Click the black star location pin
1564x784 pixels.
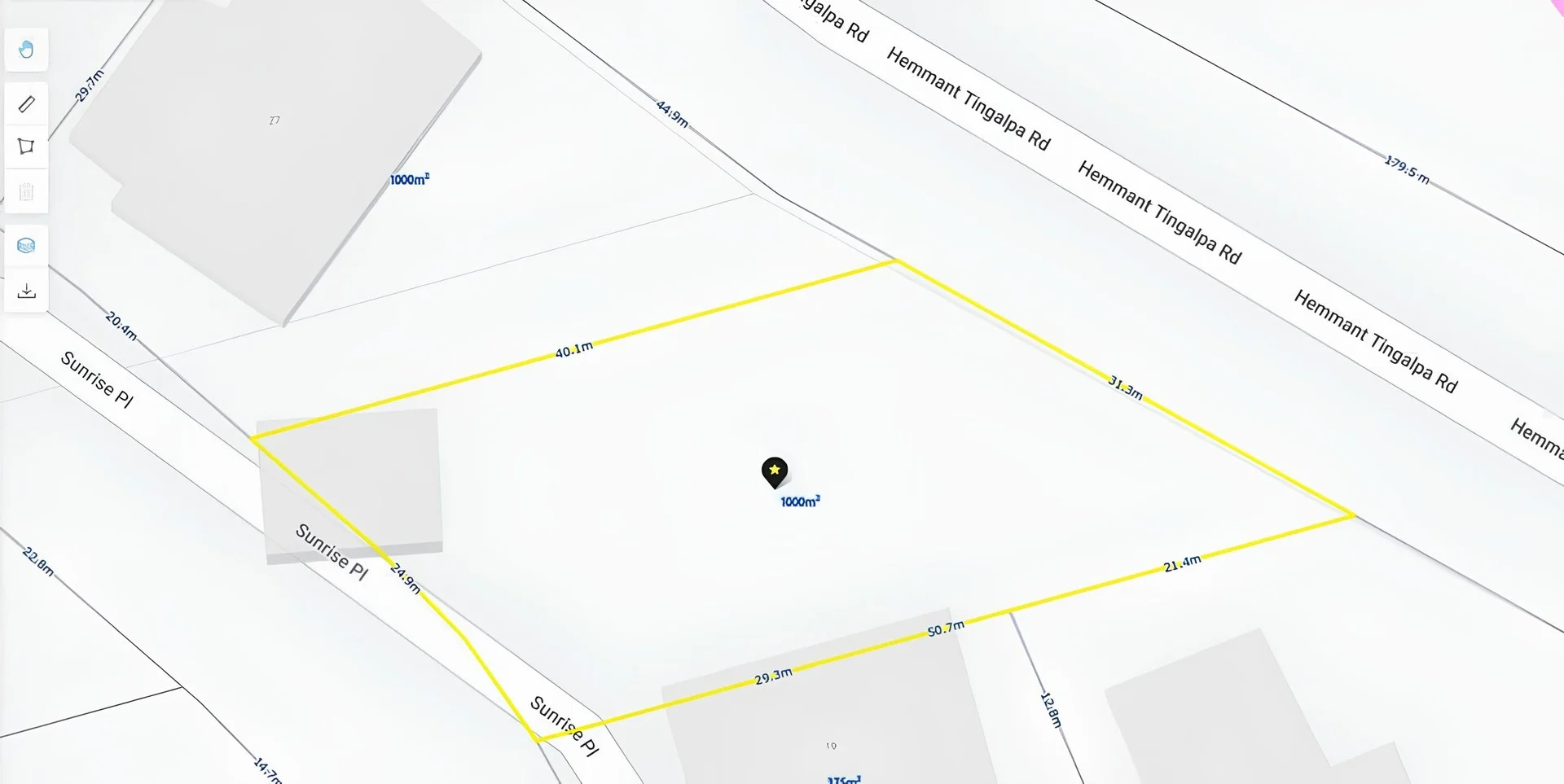coord(775,472)
